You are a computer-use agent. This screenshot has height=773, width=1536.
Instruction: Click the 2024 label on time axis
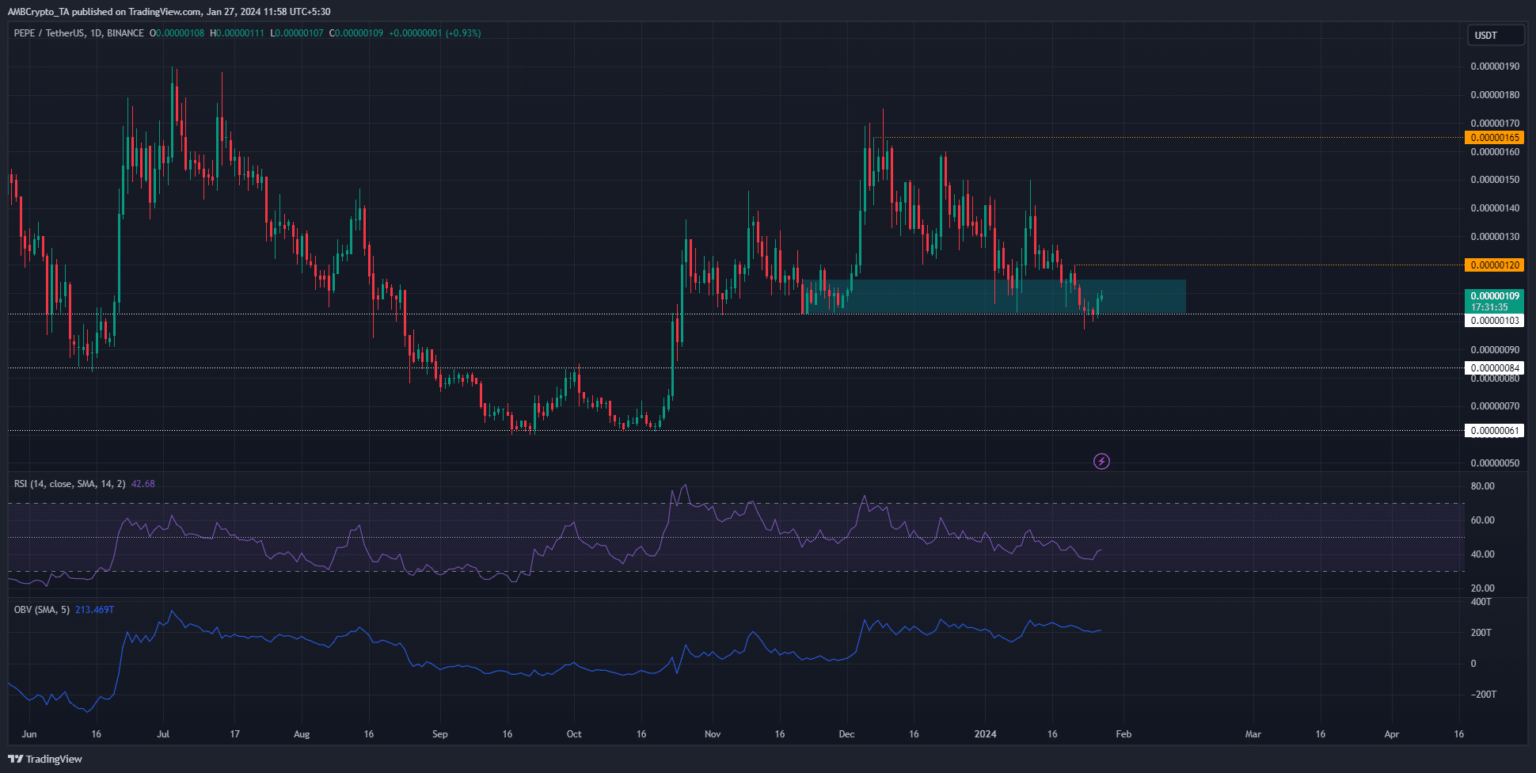pos(984,733)
